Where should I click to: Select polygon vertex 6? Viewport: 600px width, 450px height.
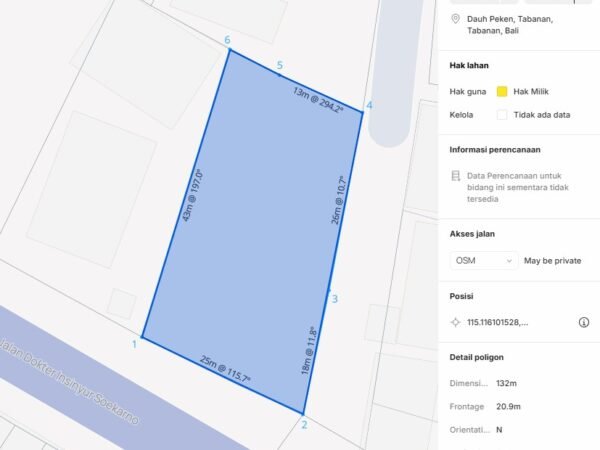coord(229,50)
